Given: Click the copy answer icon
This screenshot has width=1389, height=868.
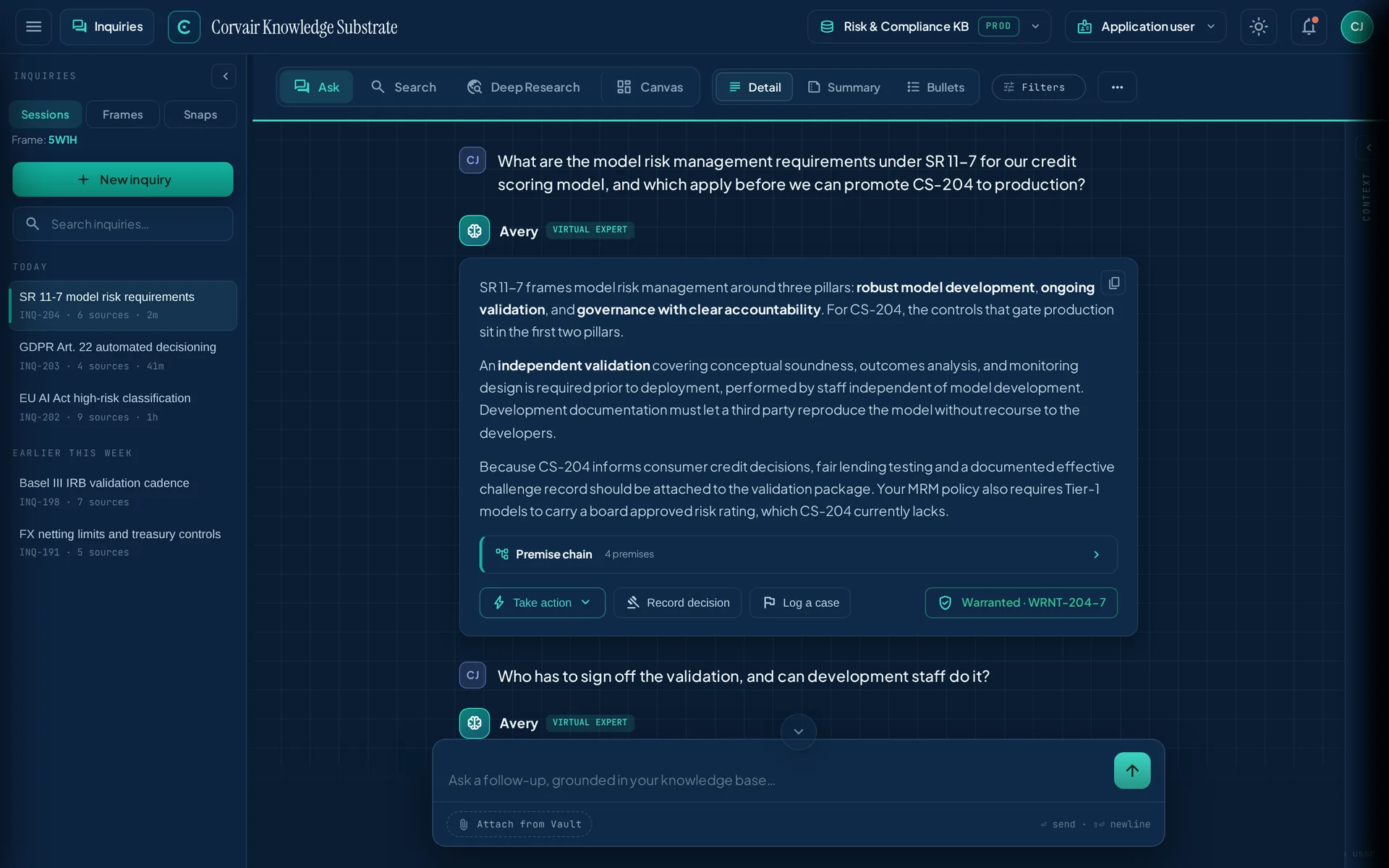Looking at the screenshot, I should tap(1114, 283).
